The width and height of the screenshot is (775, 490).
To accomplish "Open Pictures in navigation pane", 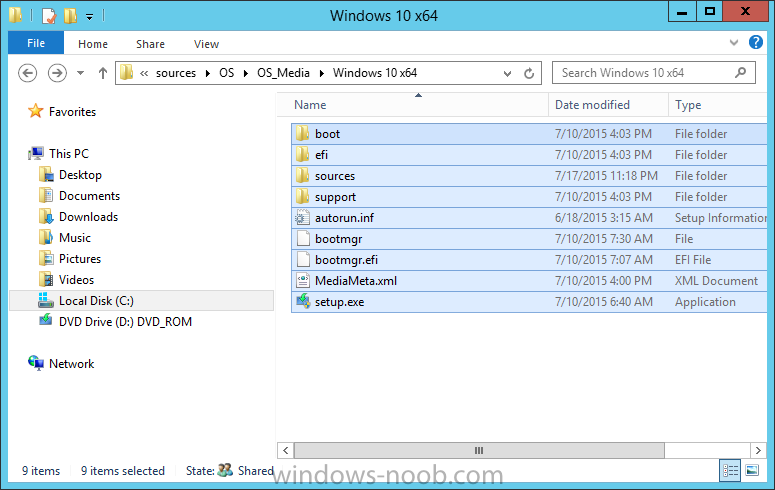I will 80,259.
